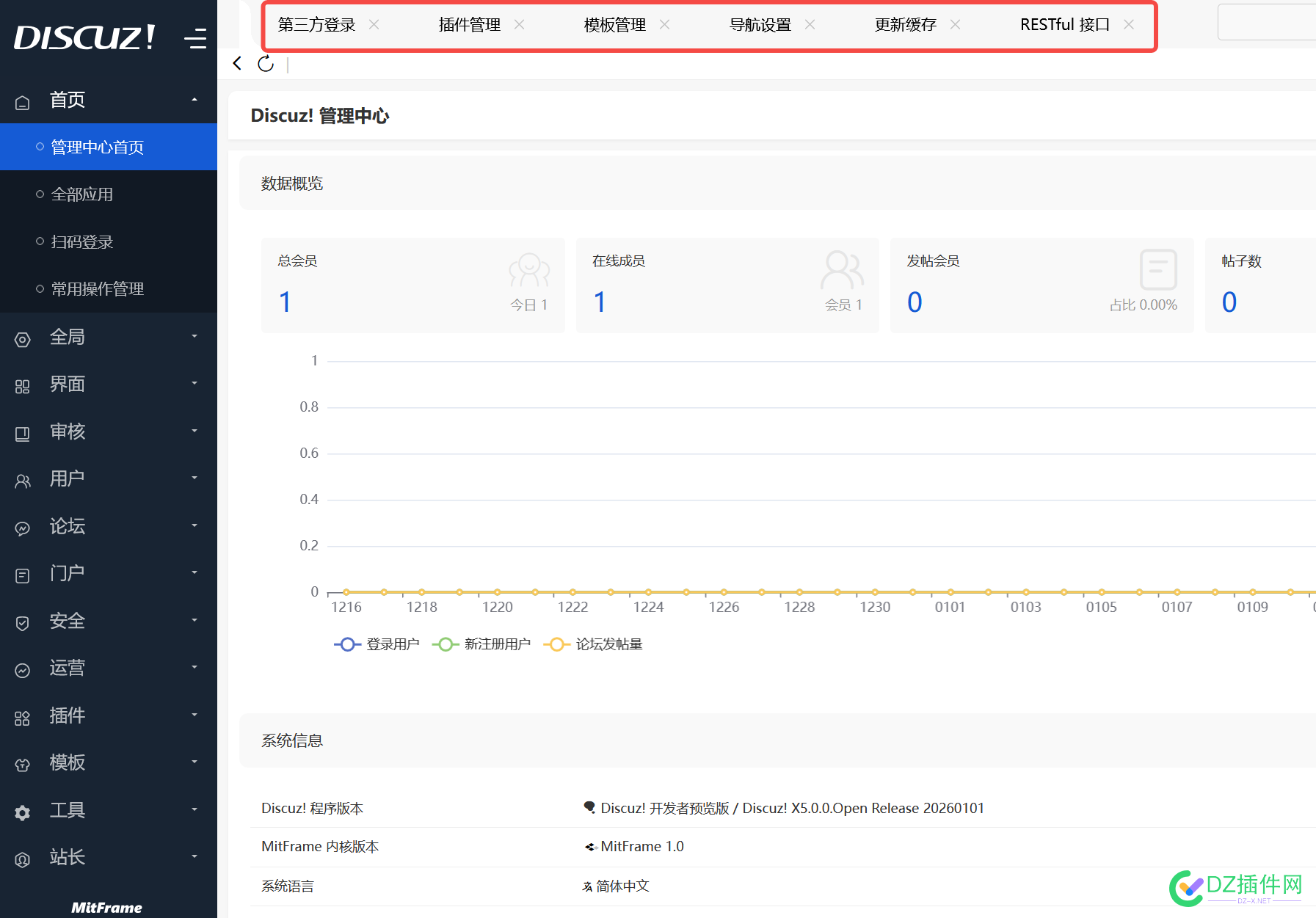Click 简体中文 system language value

pyautogui.click(x=622, y=886)
